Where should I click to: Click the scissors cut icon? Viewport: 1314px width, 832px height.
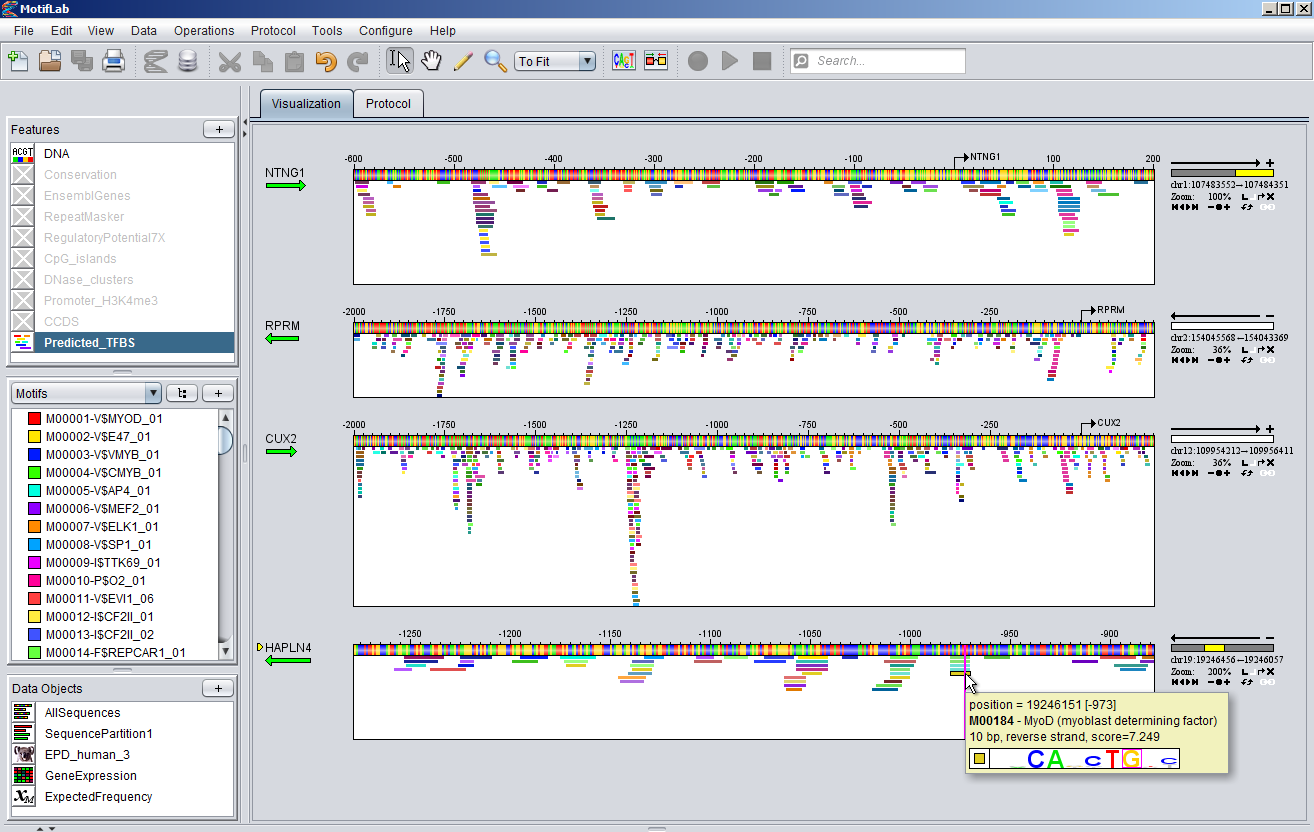click(x=230, y=61)
